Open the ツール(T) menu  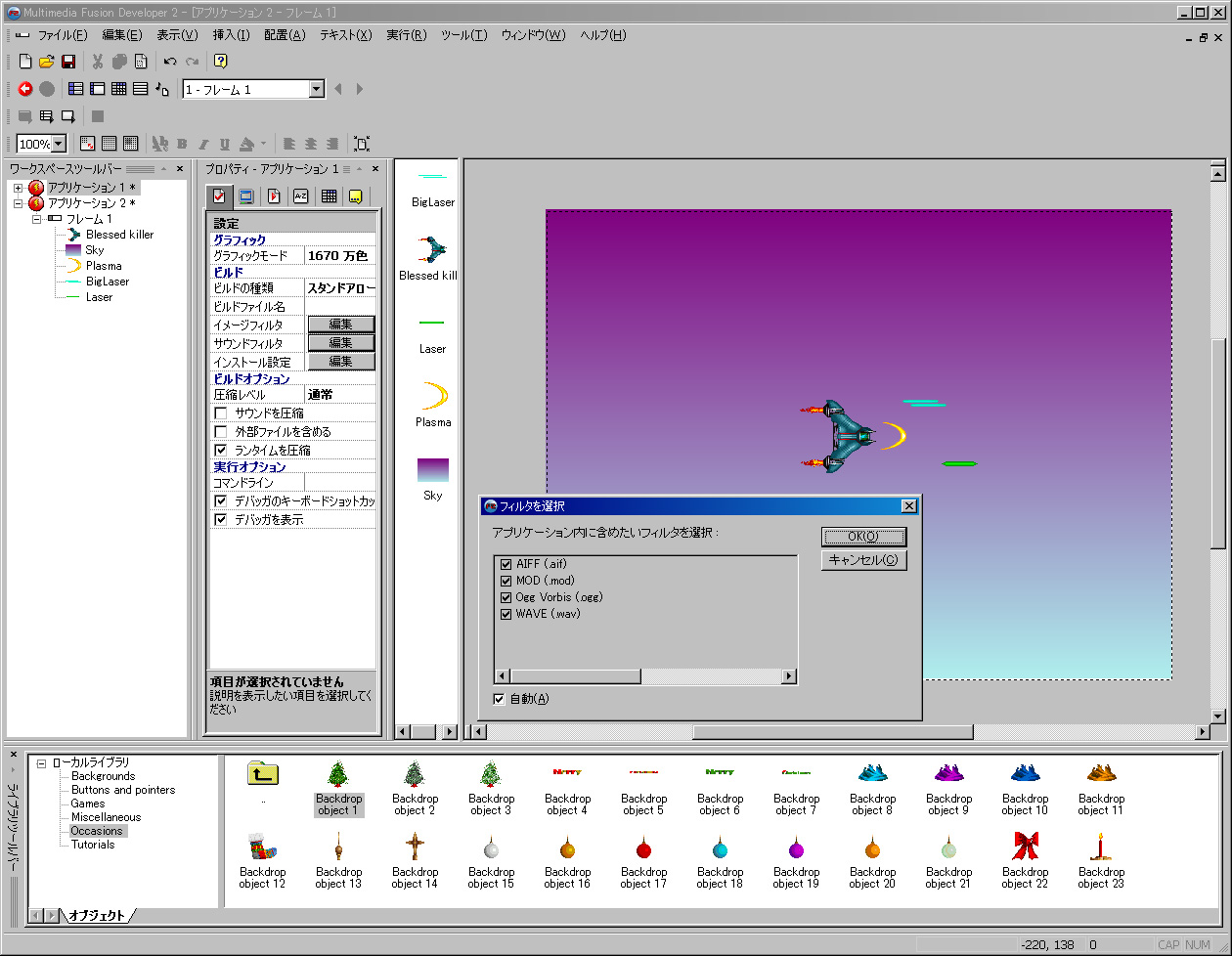[463, 35]
